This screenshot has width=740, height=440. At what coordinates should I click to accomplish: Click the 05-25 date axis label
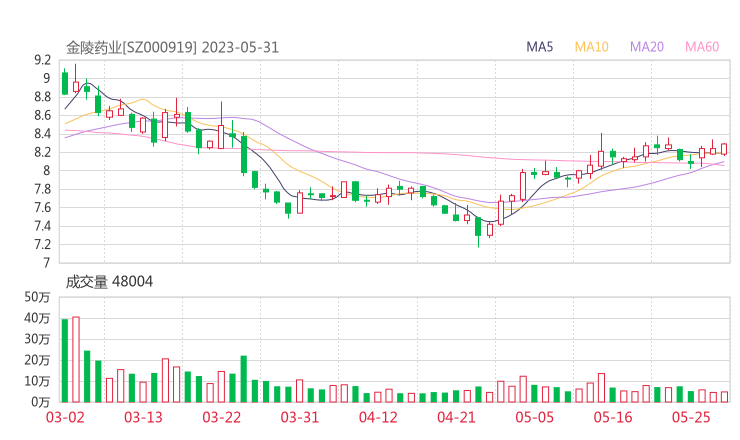691,417
